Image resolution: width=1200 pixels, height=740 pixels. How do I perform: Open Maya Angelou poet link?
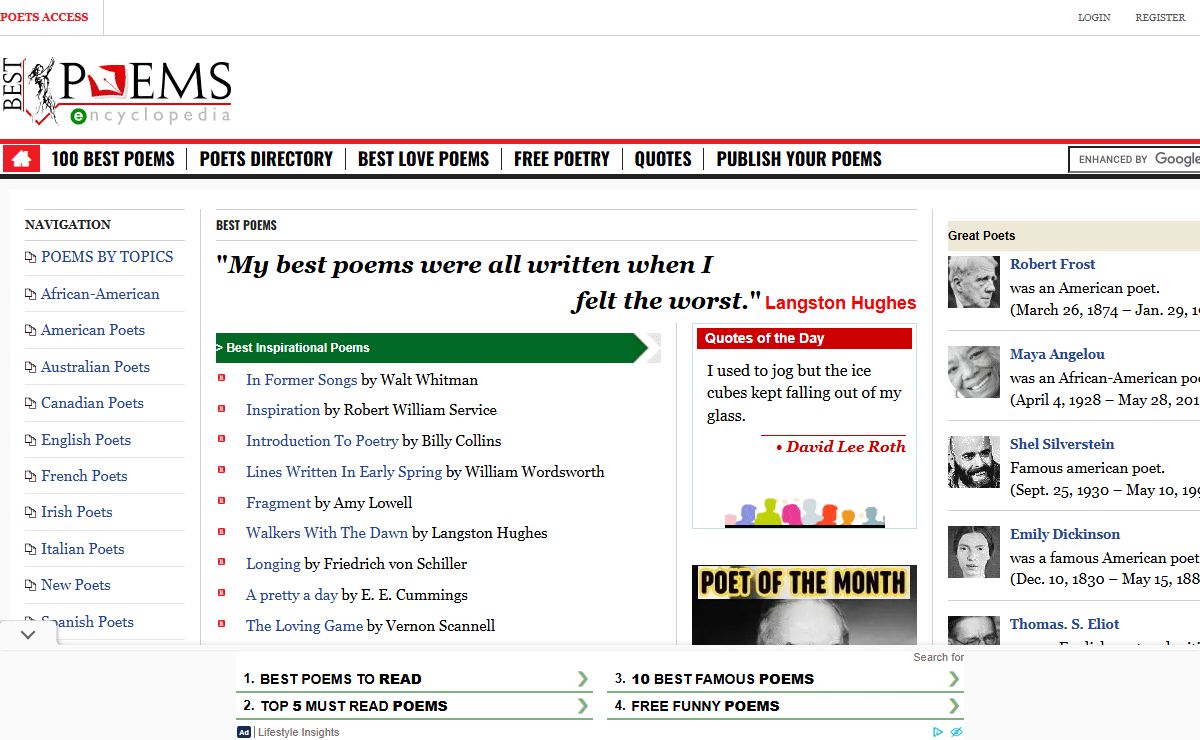pos(1057,354)
